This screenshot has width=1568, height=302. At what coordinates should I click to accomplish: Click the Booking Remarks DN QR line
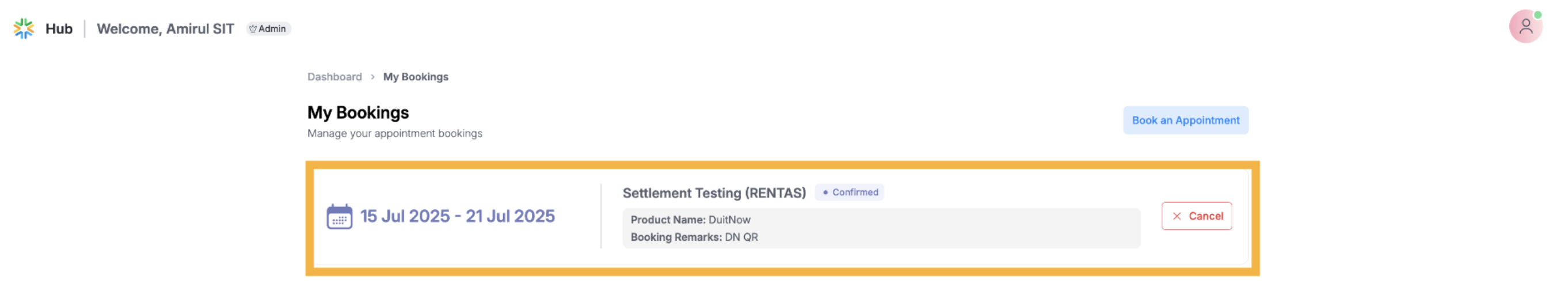click(x=694, y=237)
